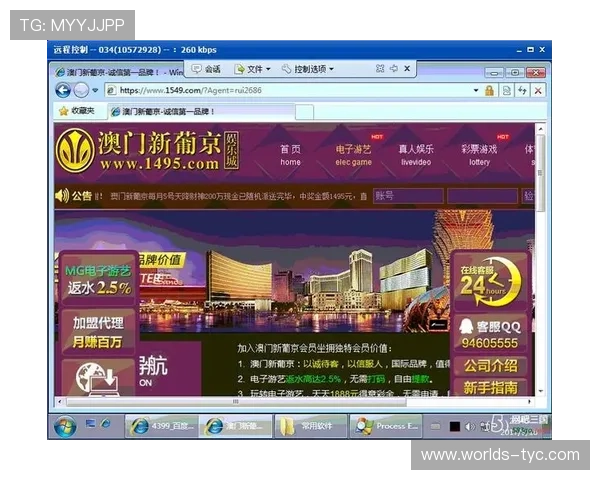Click the 客服QQ 94605555 button
The image size is (600, 480).
[490, 335]
